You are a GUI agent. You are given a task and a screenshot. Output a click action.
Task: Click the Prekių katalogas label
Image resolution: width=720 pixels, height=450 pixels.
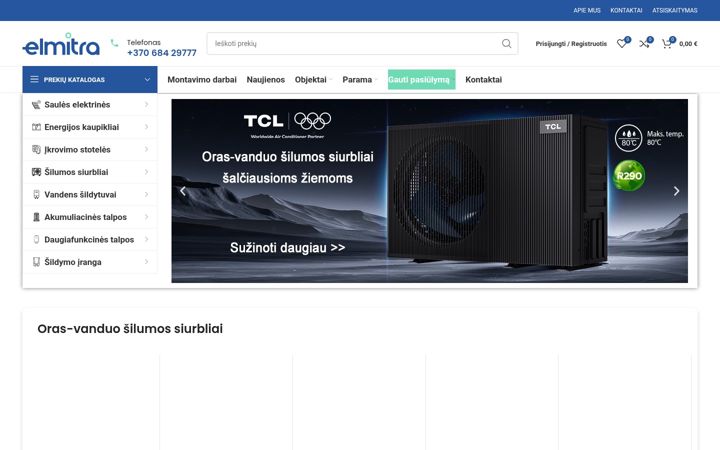point(74,80)
